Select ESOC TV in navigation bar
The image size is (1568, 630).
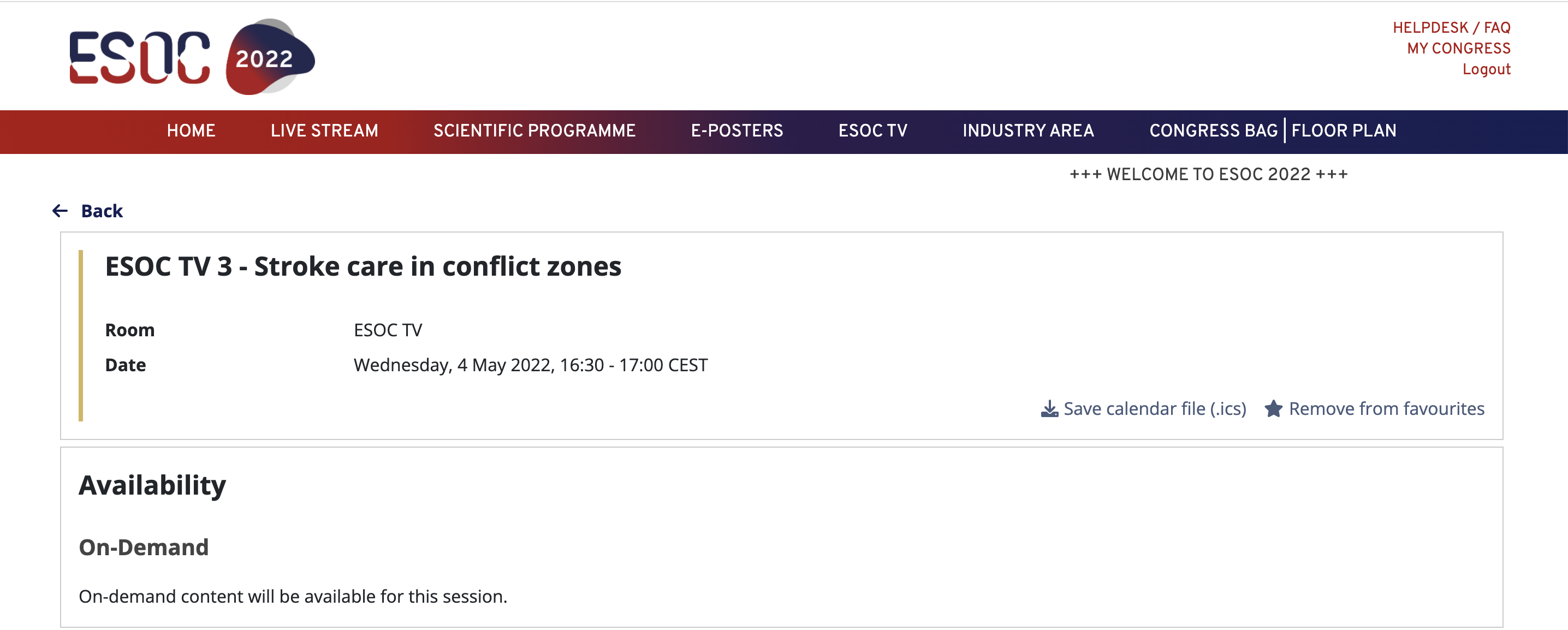872,130
